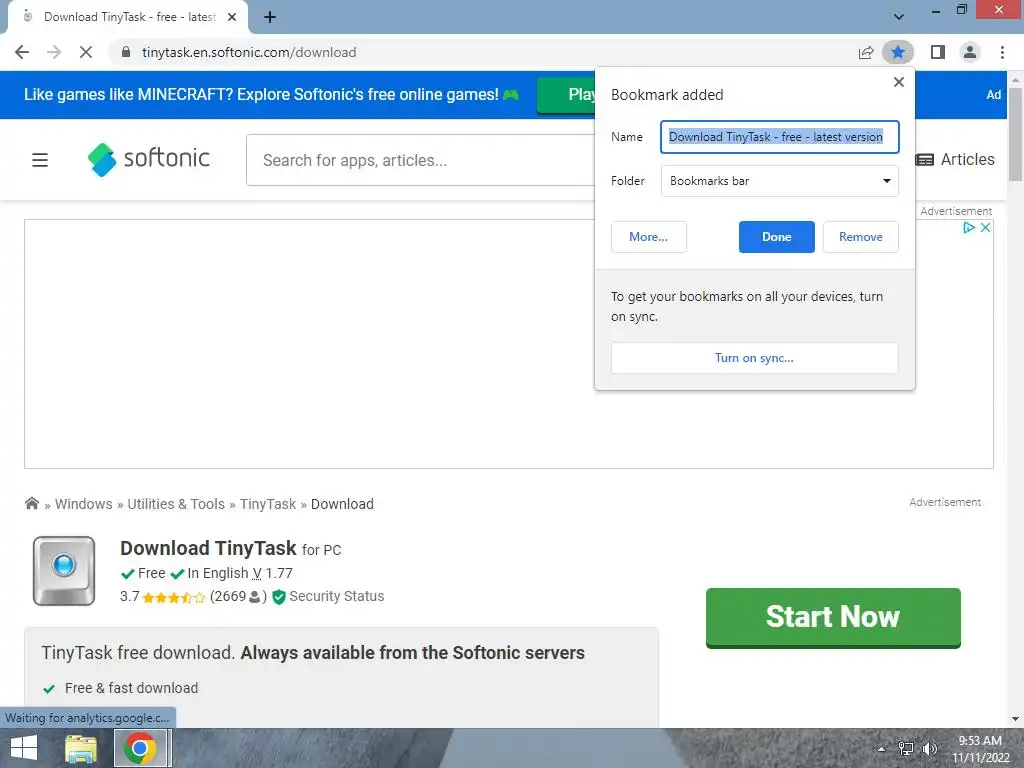Image resolution: width=1024 pixels, height=768 pixels.
Task: Click Turn on sync...
Action: click(x=754, y=358)
